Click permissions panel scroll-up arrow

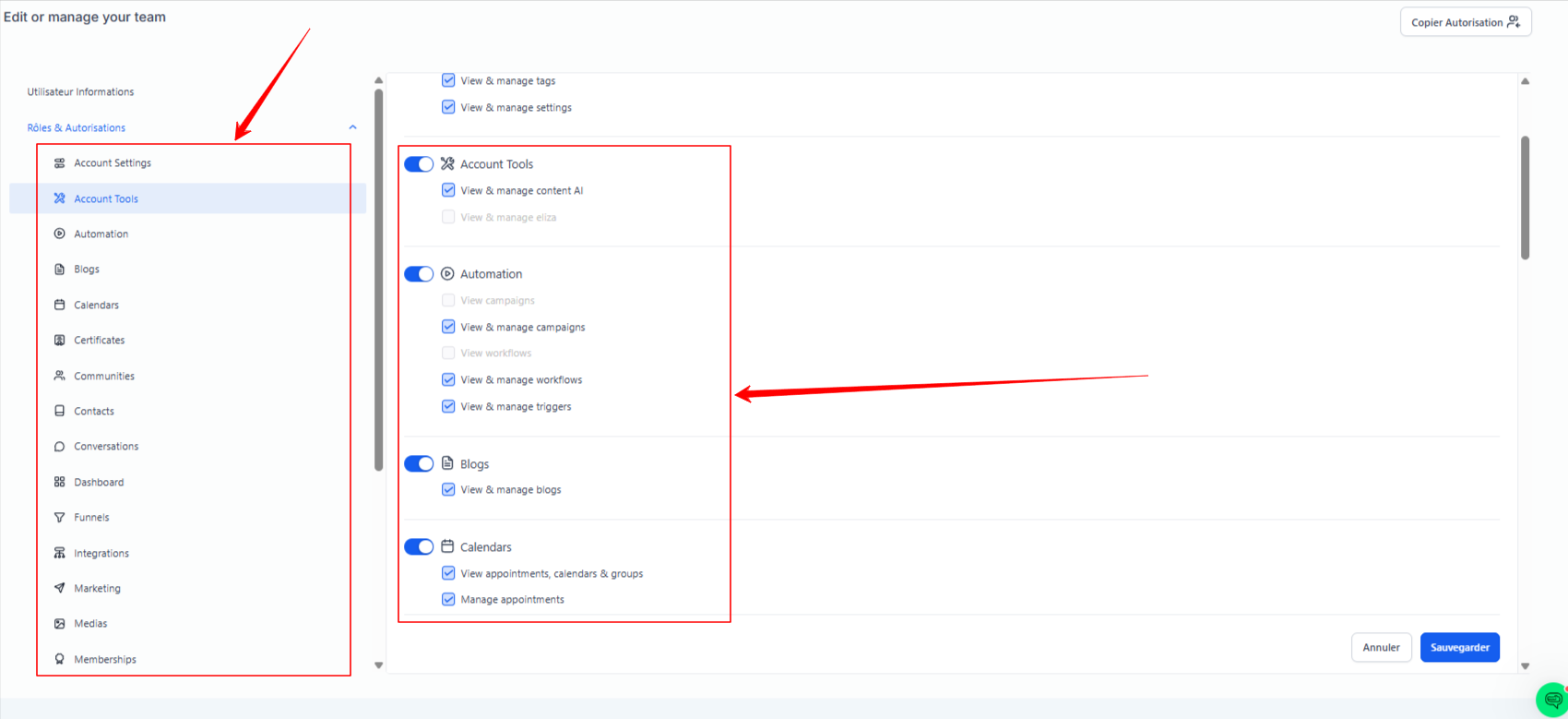[x=1525, y=81]
